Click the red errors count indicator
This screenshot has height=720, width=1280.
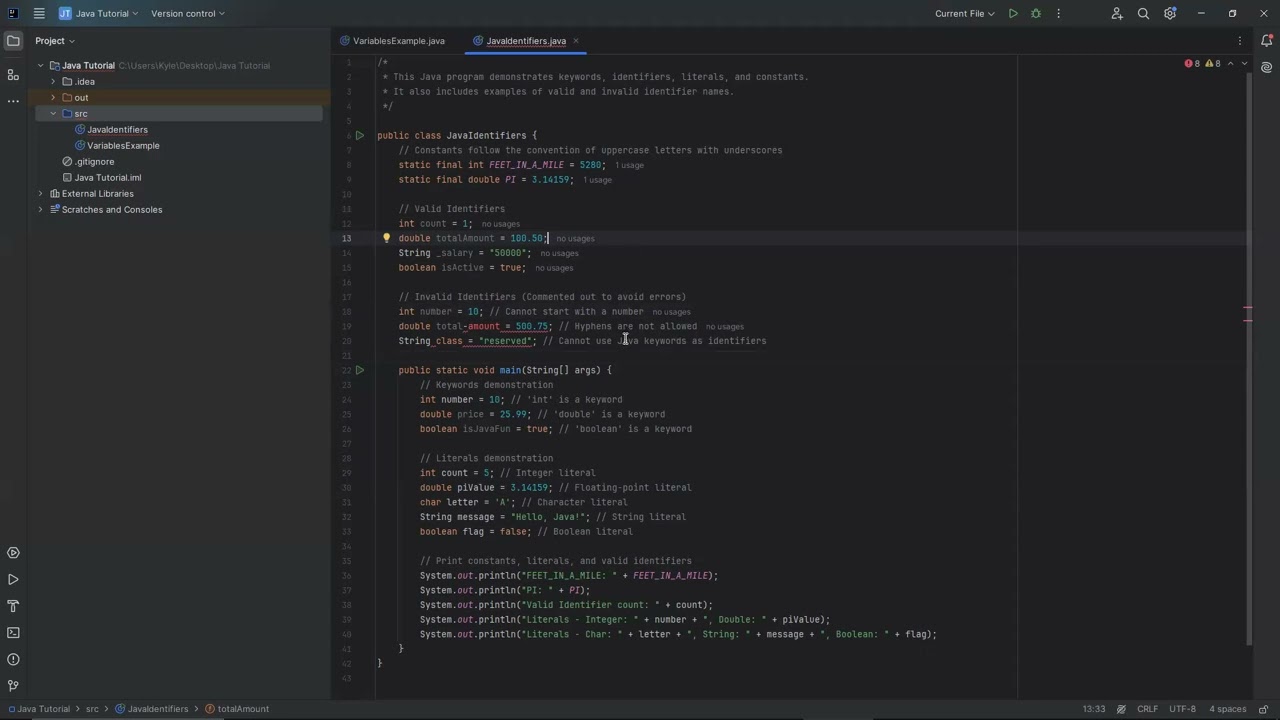click(x=1192, y=63)
